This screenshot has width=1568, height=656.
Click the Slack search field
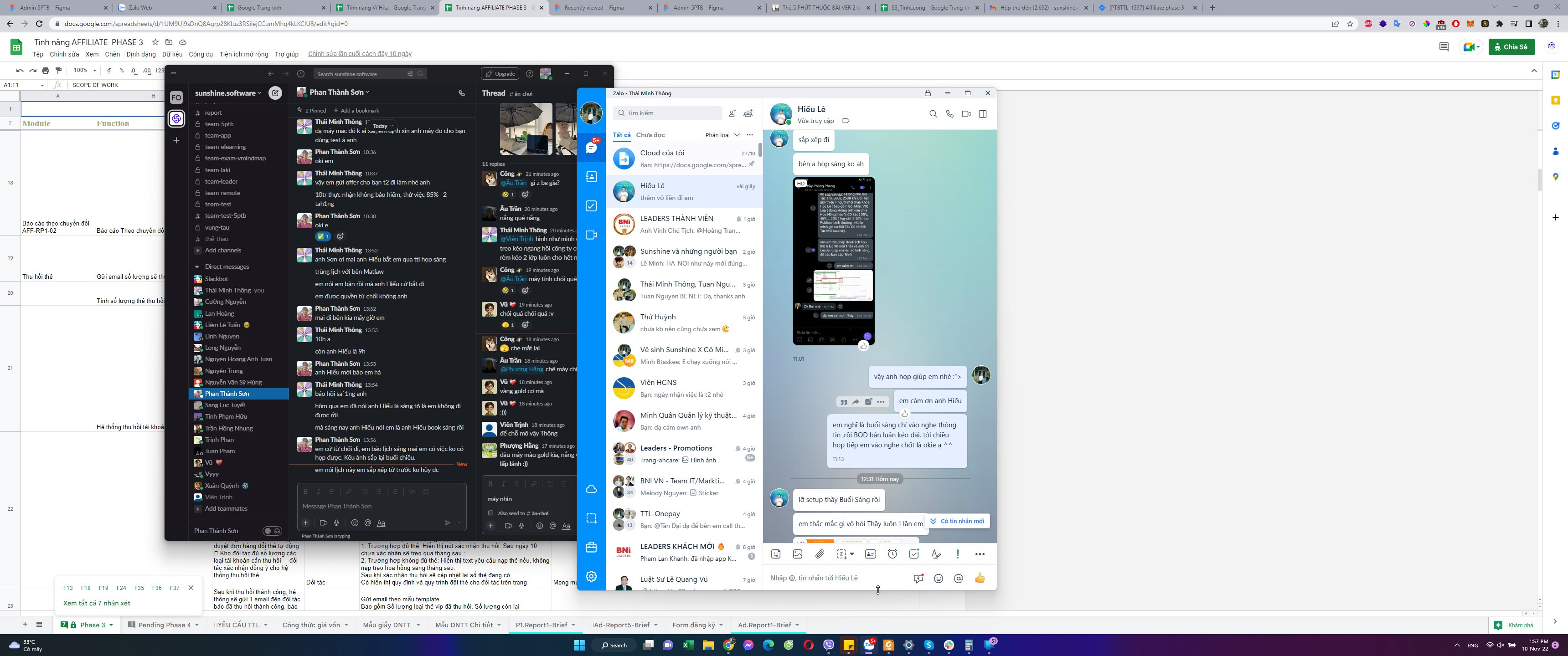point(371,74)
